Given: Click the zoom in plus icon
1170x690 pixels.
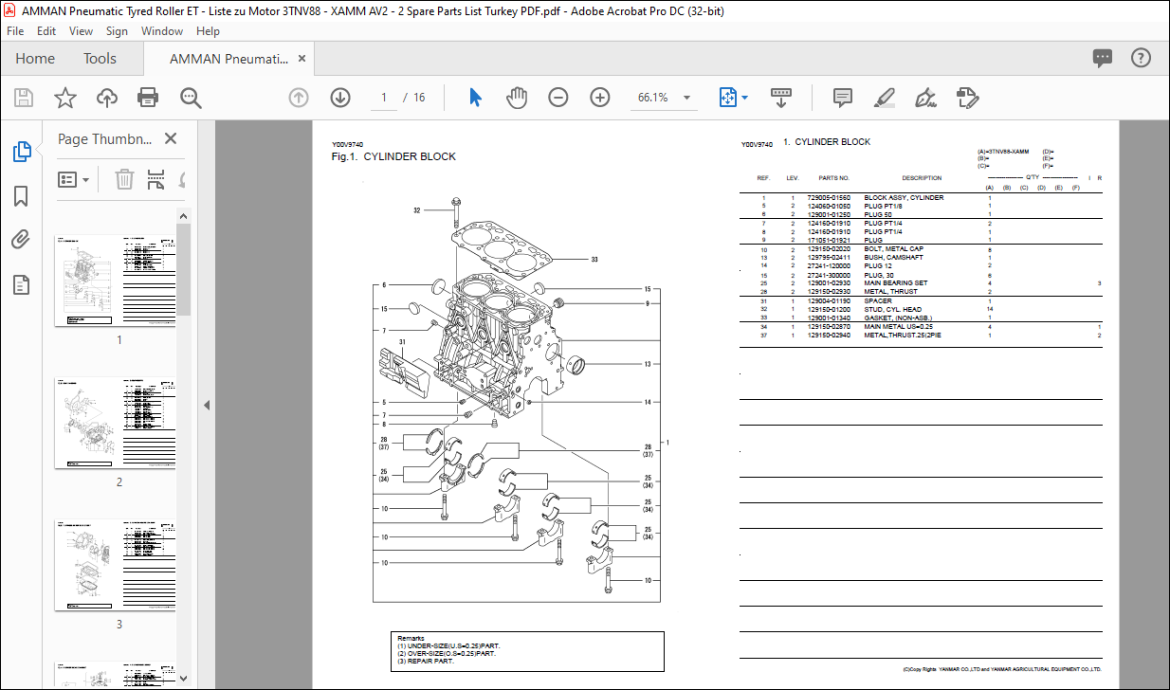Looking at the screenshot, I should 600,98.
